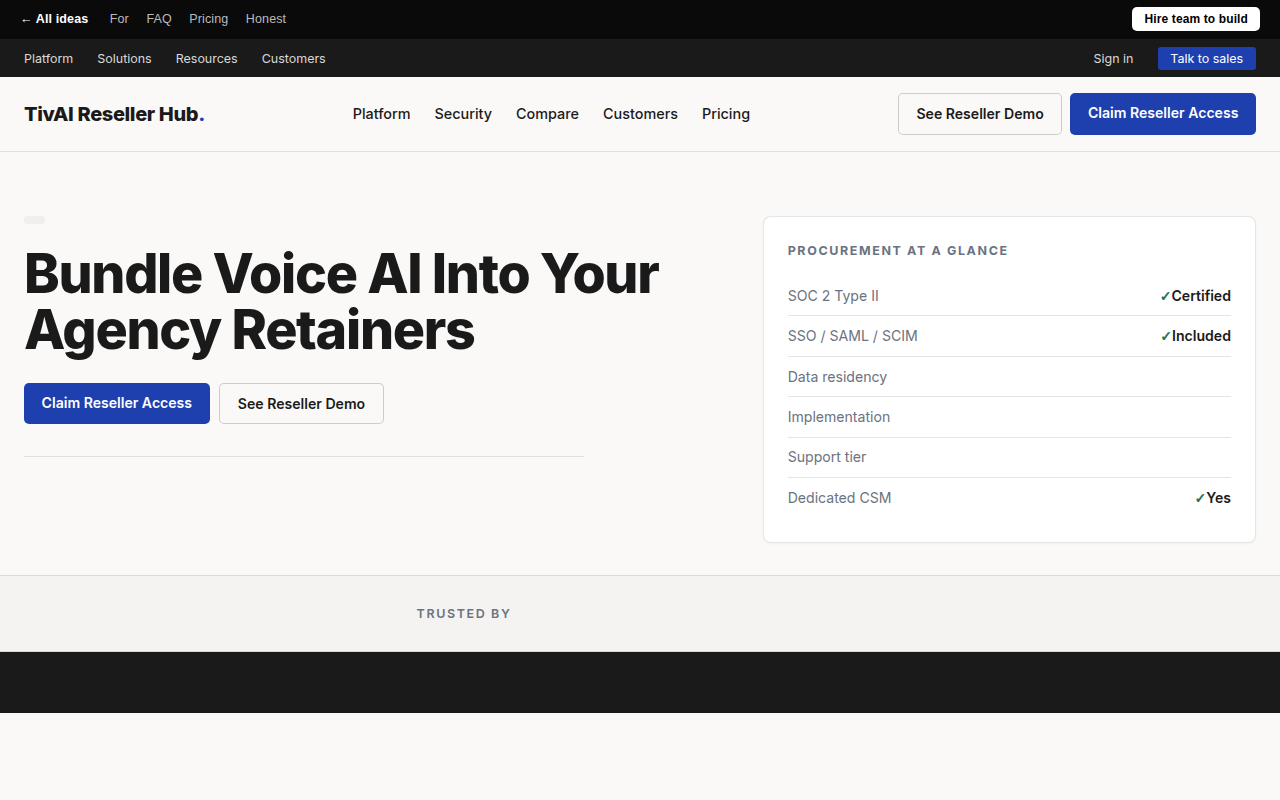Viewport: 1280px width, 800px height.
Task: Click the Included checkmark value
Action: pos(1195,336)
